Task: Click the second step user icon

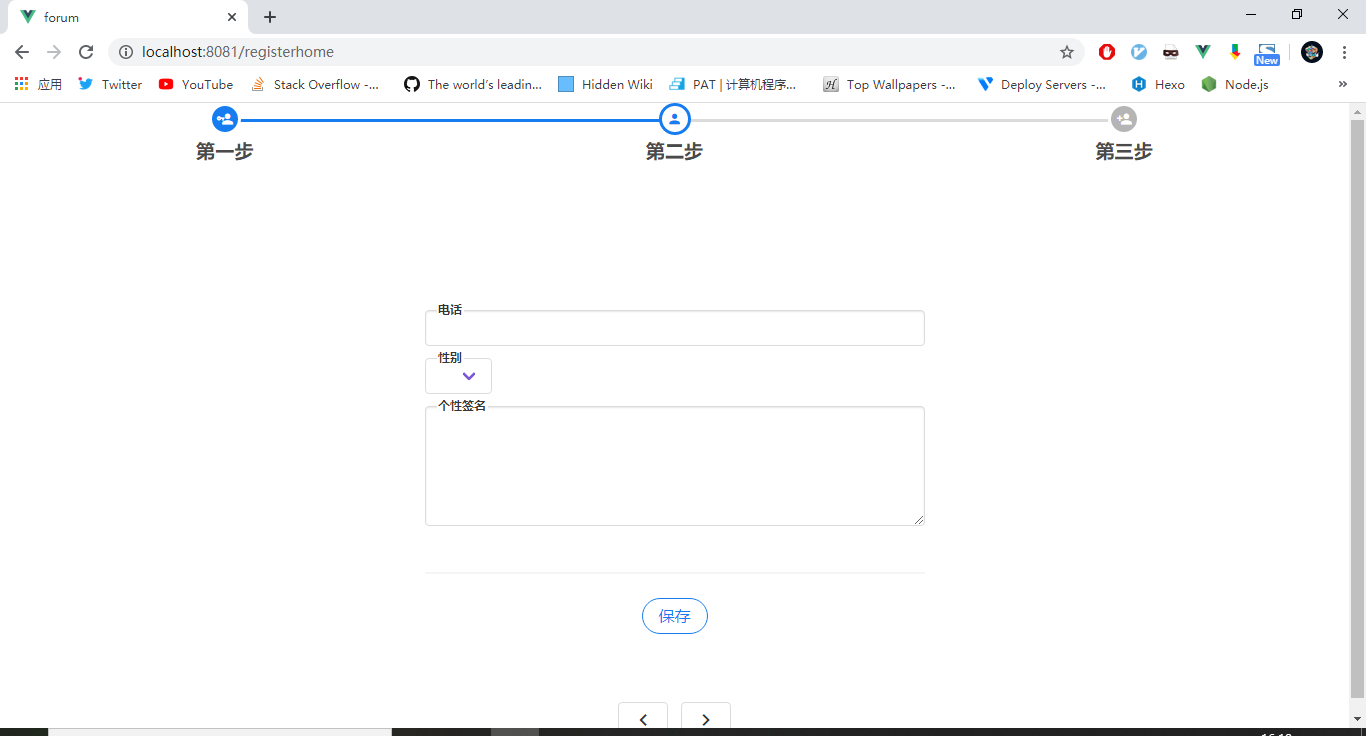Action: [675, 119]
